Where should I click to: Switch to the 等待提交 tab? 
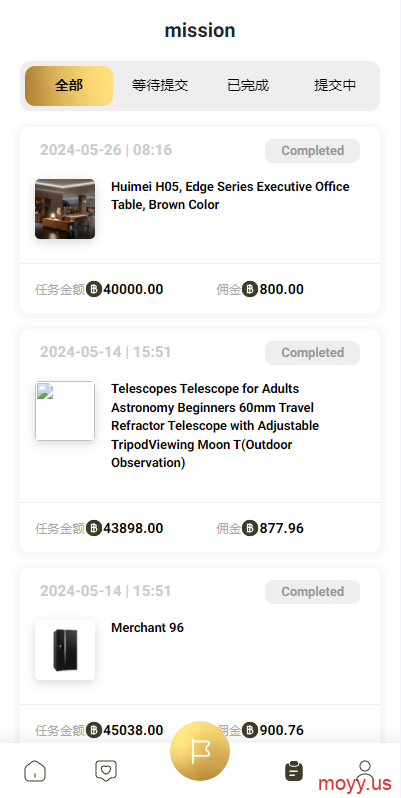point(160,86)
